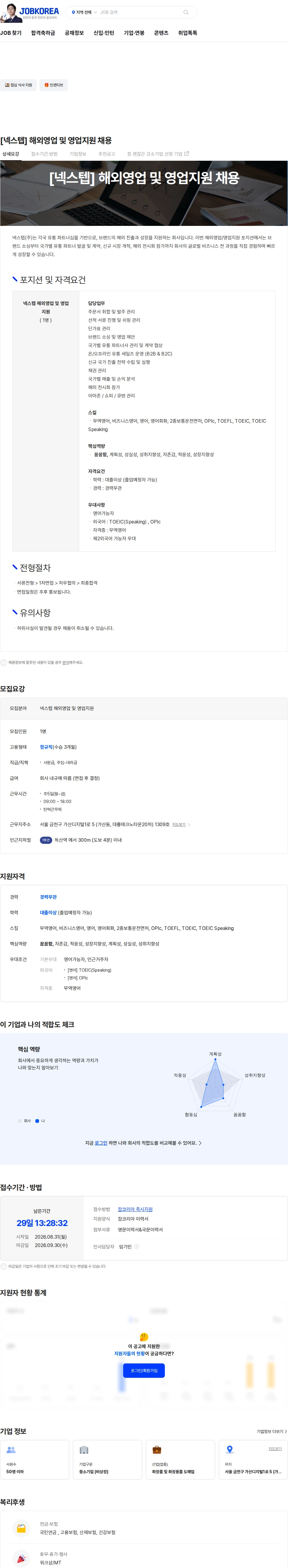
Task: Click the 연금·보험 benefit icon
Action: [x=21, y=1528]
